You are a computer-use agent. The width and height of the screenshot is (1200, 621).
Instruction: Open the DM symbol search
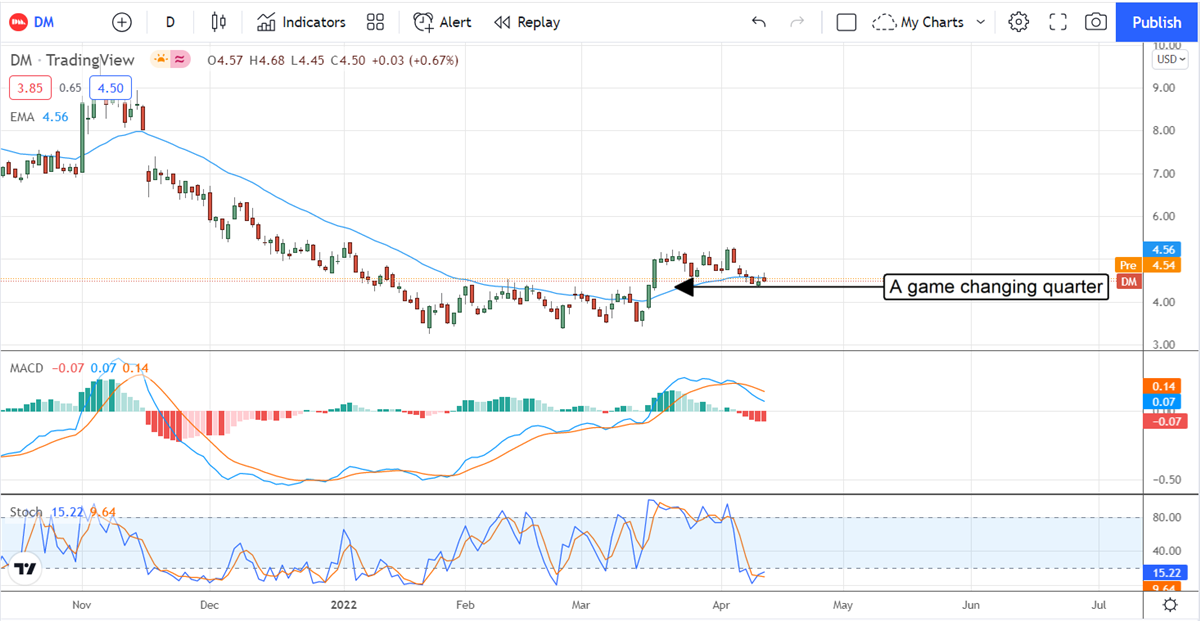[x=32, y=22]
